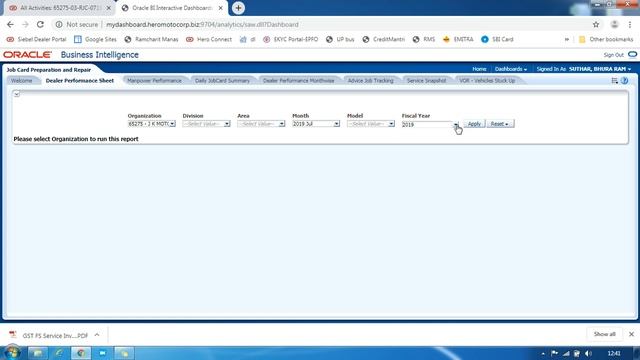Open Internet Explorer from the taskbar
Image resolution: width=640 pixels, height=360 pixels.
click(x=59, y=353)
